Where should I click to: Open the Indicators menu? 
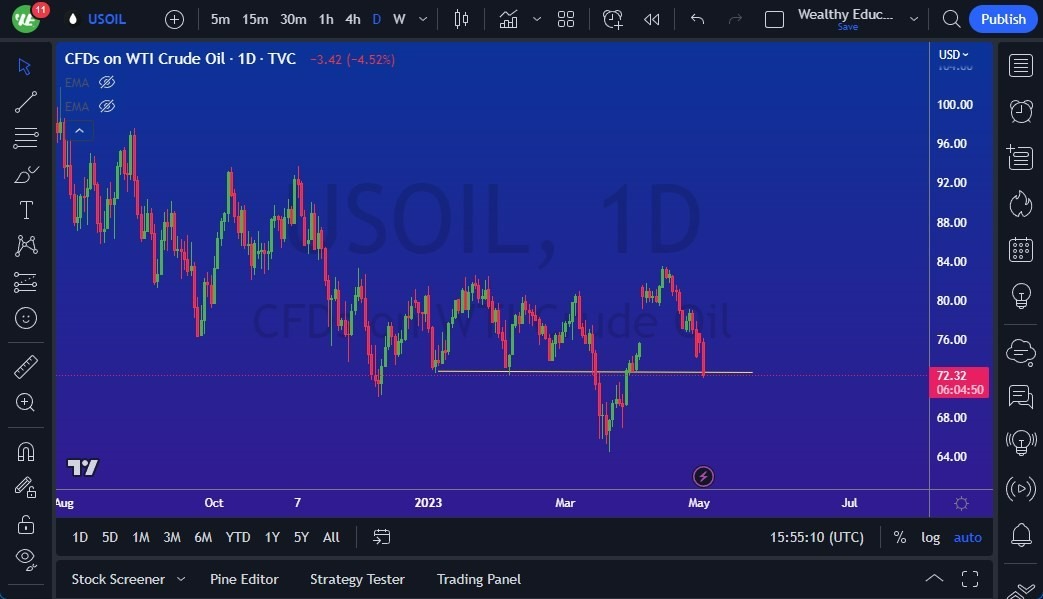click(x=508, y=19)
